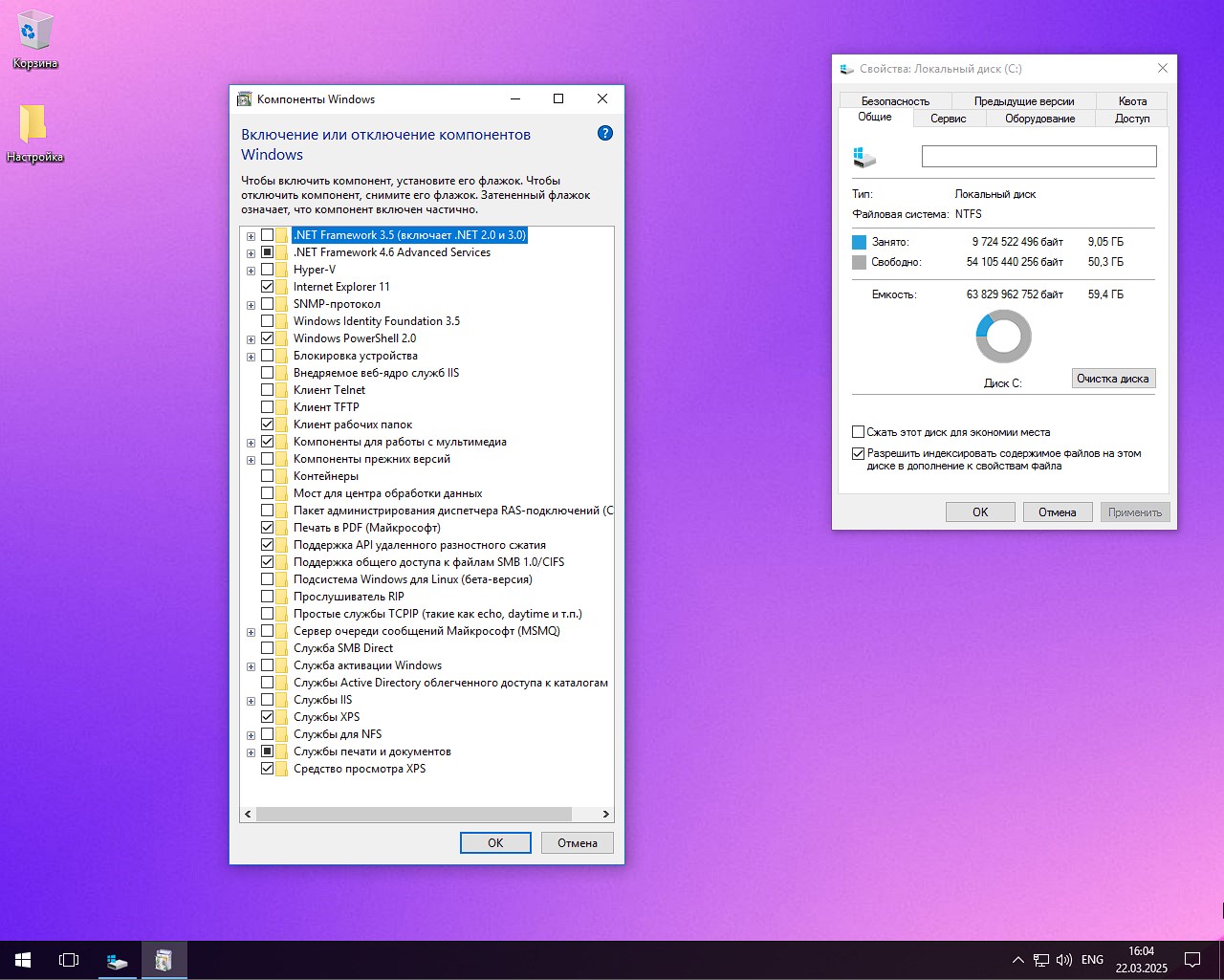Click the folder icon next to Hyper-V
The image size is (1224, 980).
pyautogui.click(x=282, y=270)
